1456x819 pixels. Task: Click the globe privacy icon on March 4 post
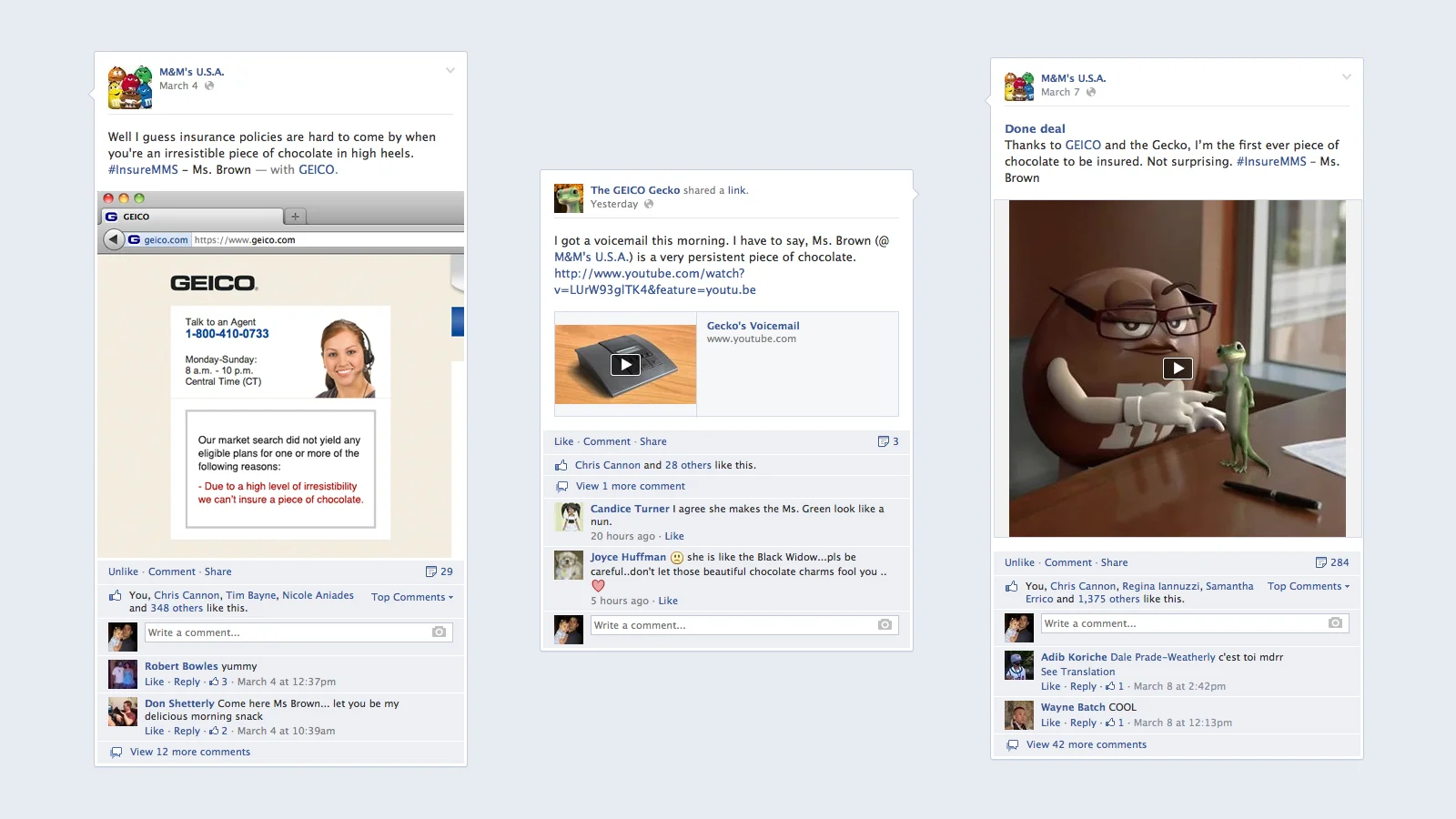click(x=209, y=86)
